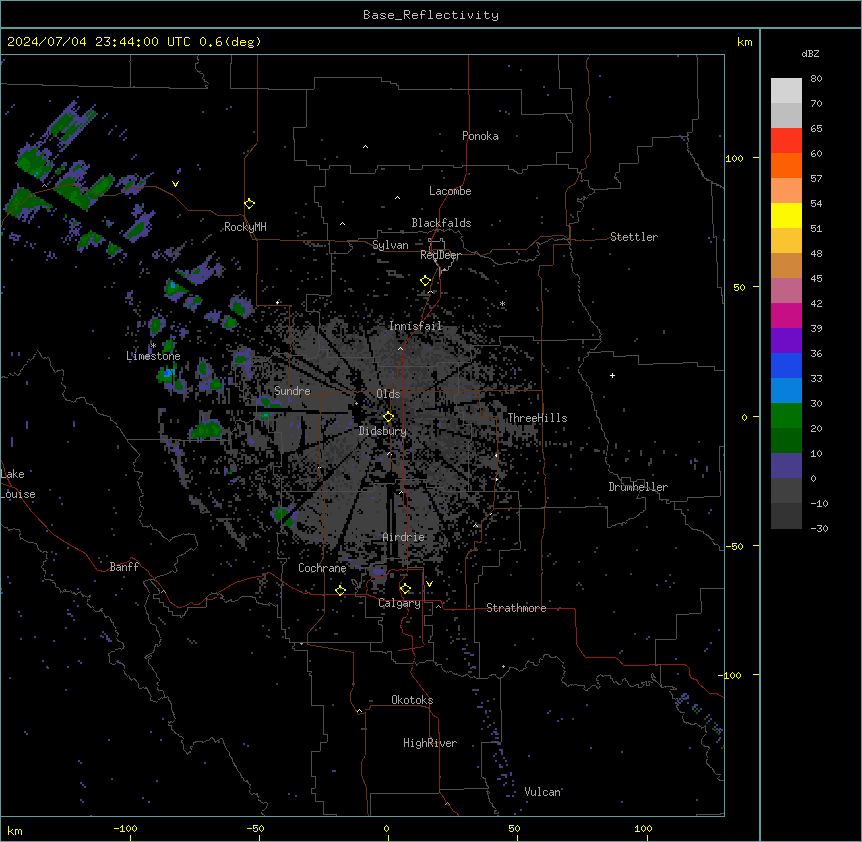Pick the bright yellow 54–51 dBZ legend band
Viewport: 862px width, 842px height.
click(786, 215)
